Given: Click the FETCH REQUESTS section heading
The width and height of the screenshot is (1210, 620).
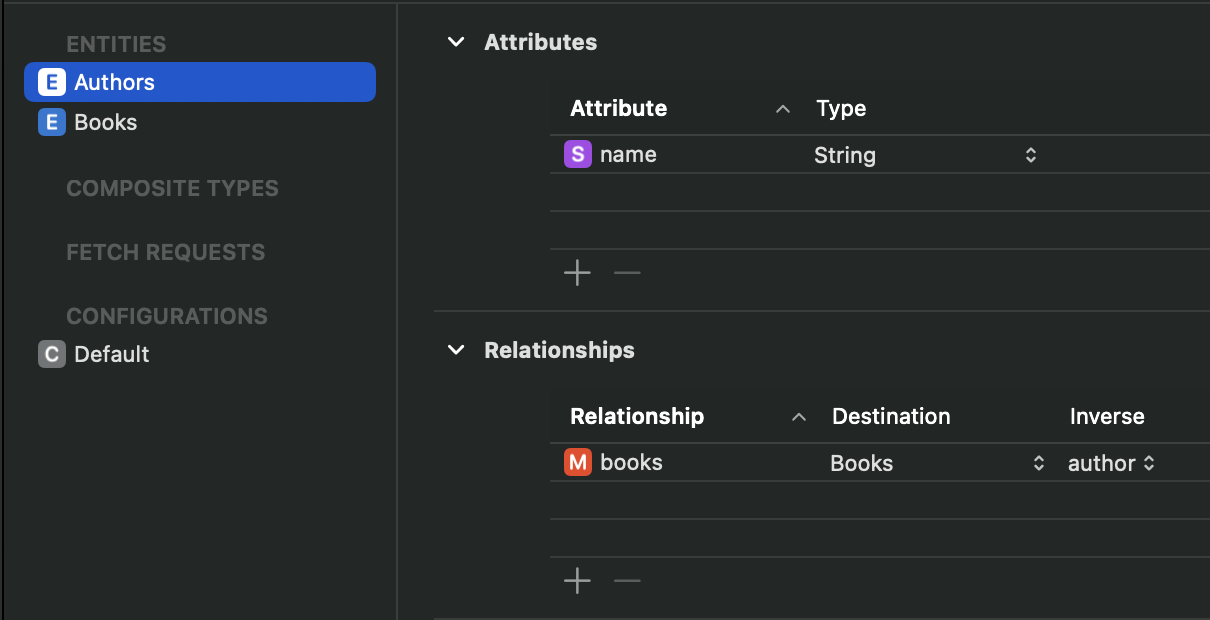Looking at the screenshot, I should click(165, 252).
